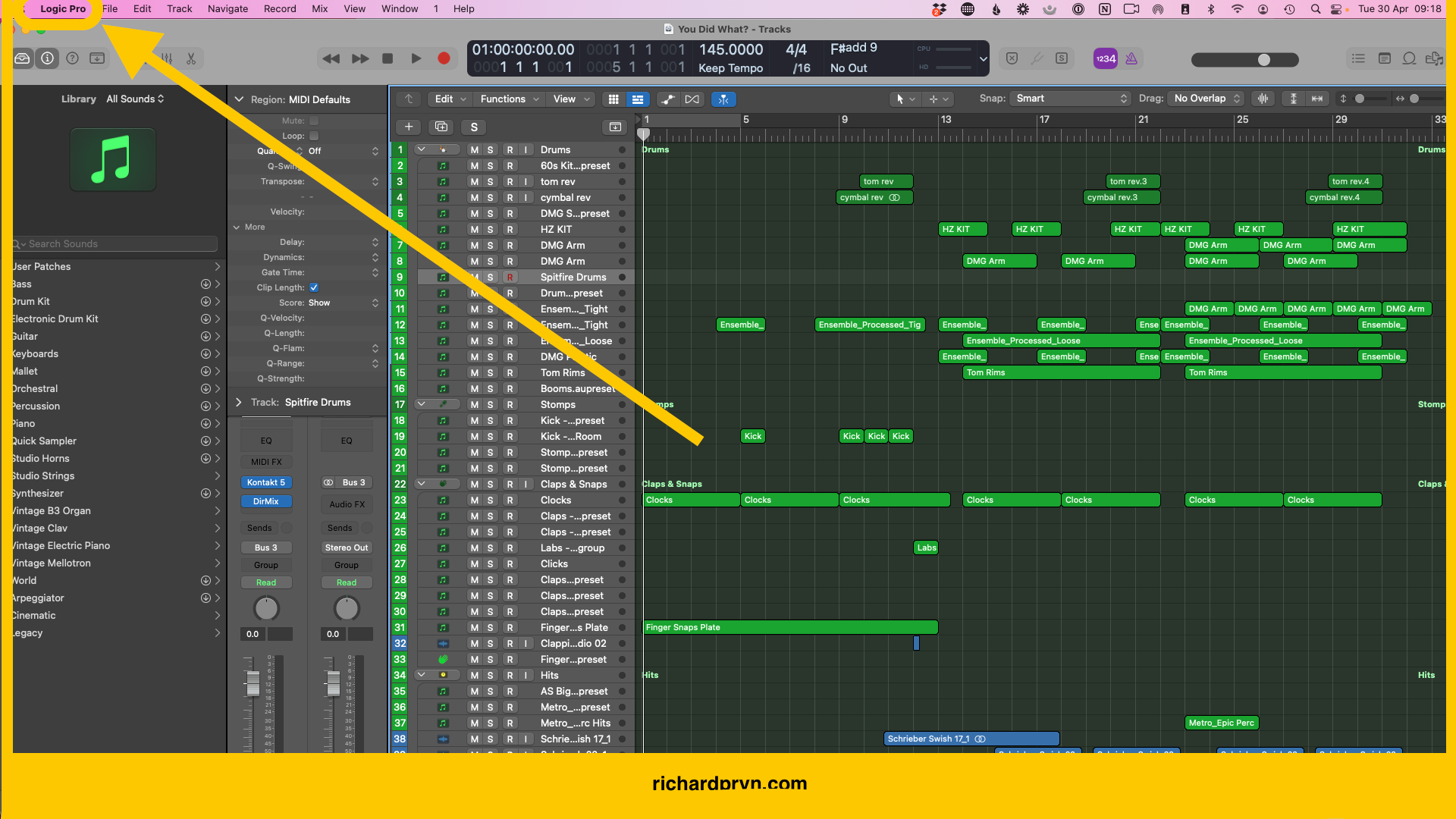
Task: Collapse the Drums track stack disclosure triangle
Action: coord(422,149)
